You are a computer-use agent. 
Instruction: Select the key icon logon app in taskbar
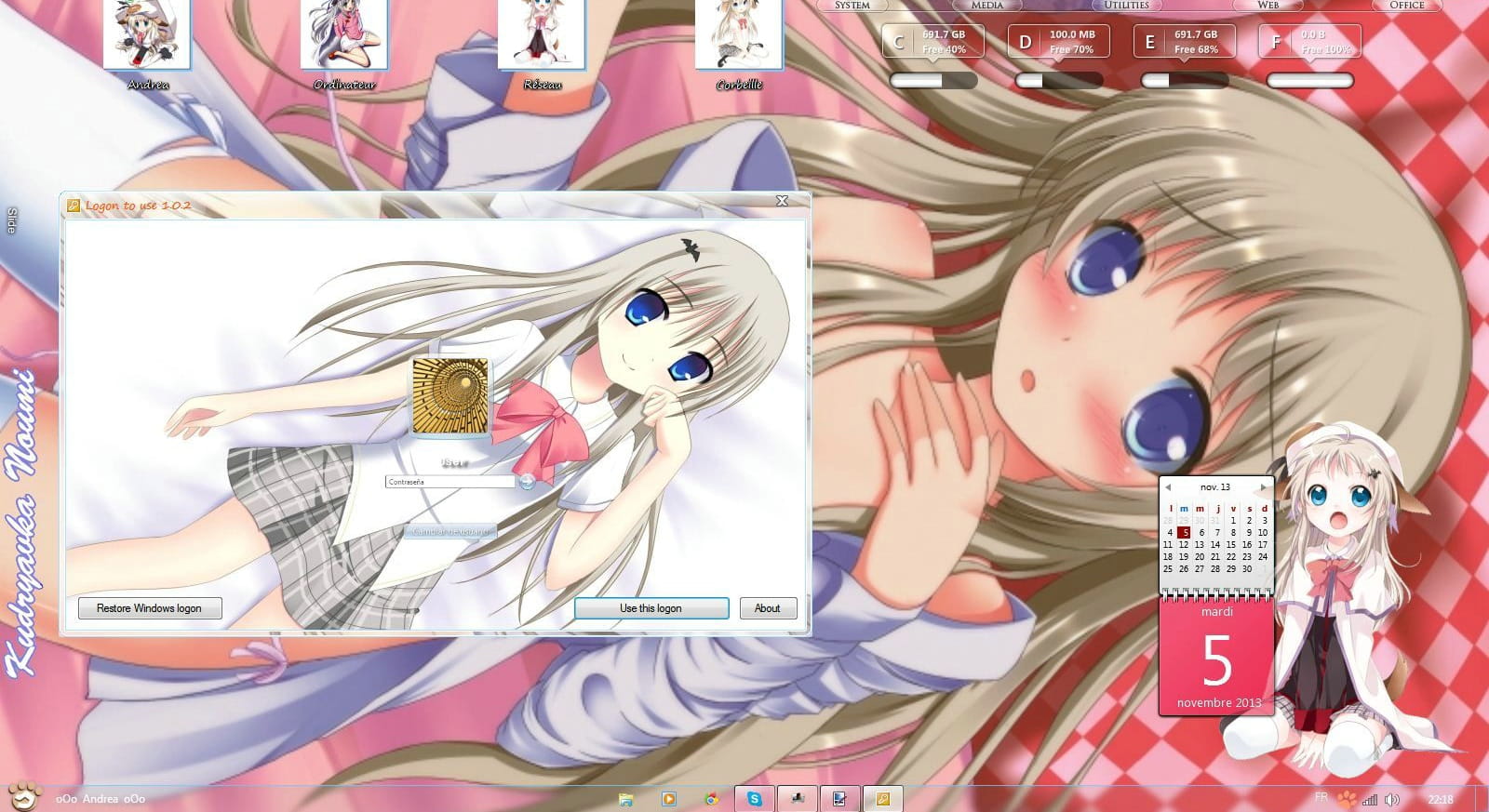(x=883, y=798)
